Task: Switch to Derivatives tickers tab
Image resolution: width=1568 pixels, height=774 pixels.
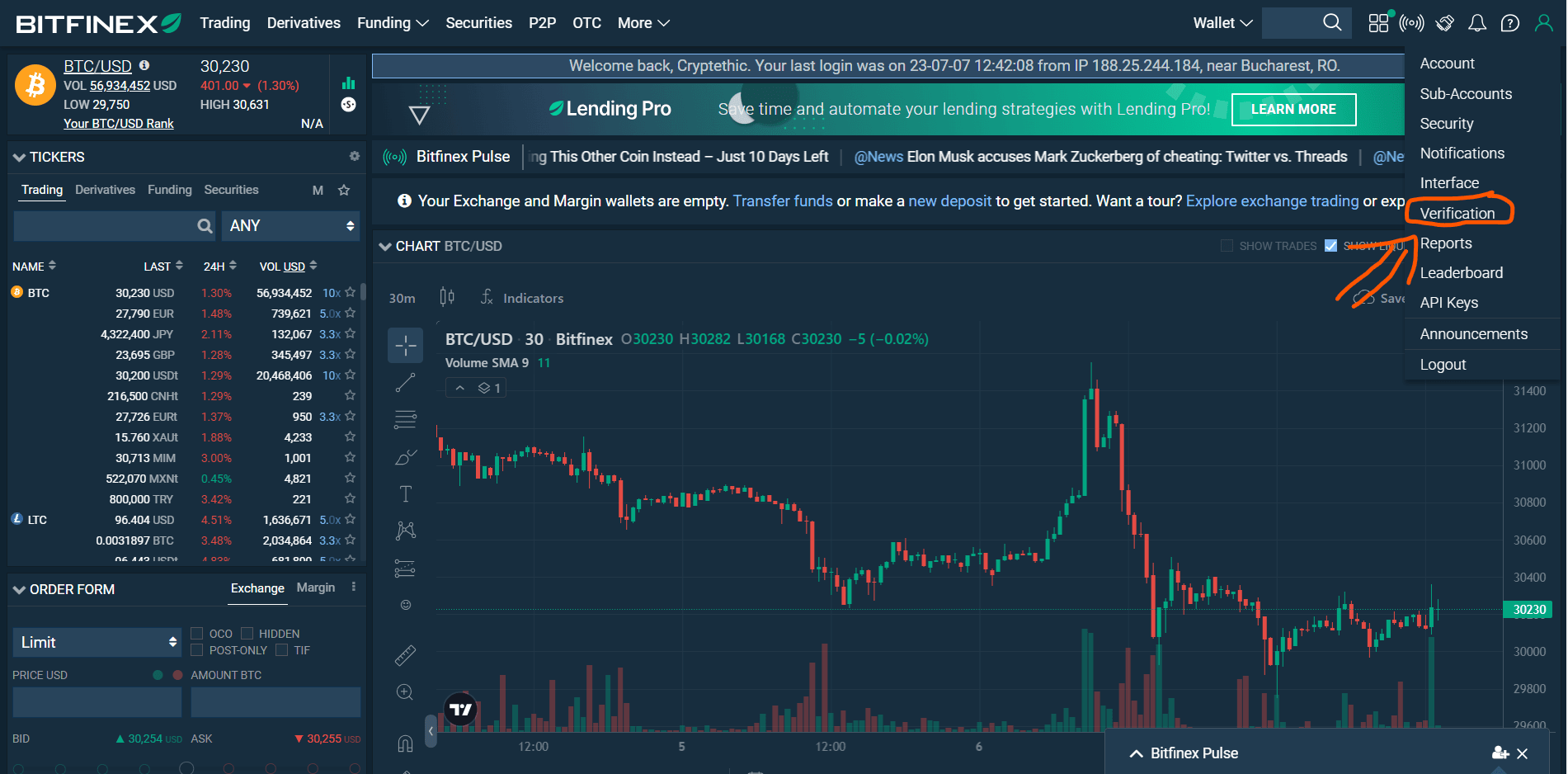Action: point(105,190)
